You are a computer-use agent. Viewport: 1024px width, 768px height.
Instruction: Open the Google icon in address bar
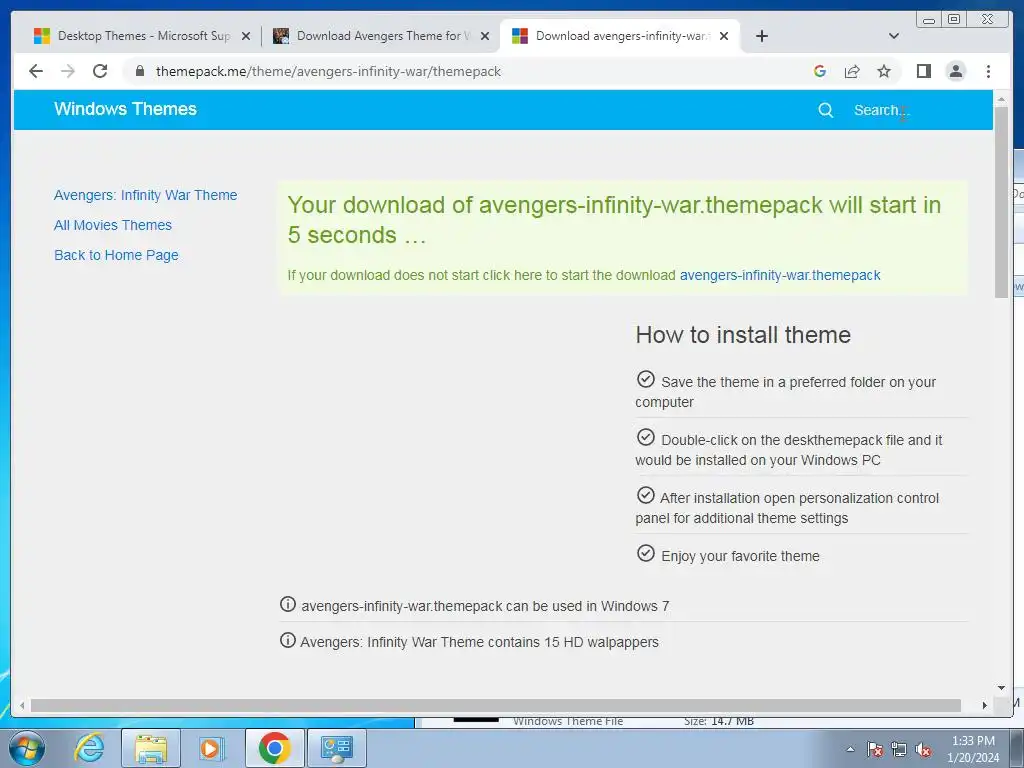tap(820, 71)
